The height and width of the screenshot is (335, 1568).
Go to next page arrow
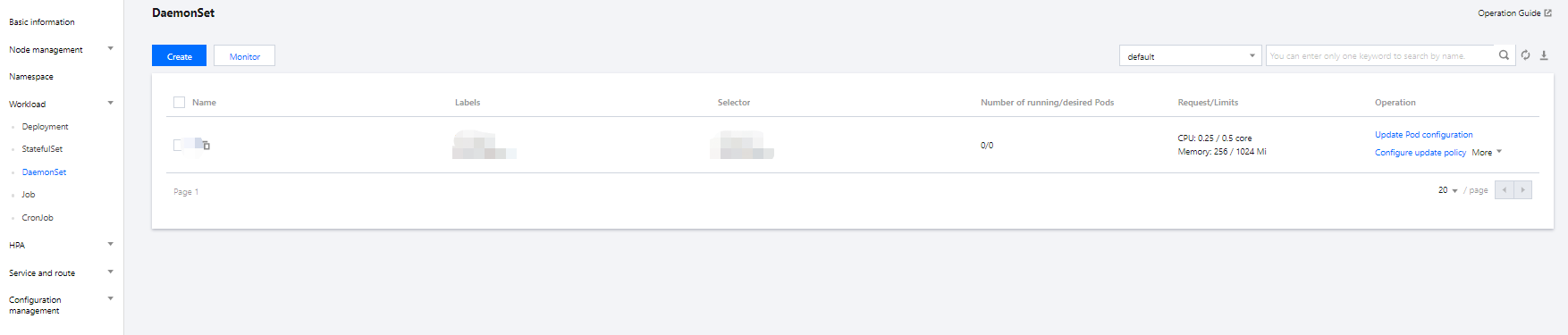pyautogui.click(x=1522, y=190)
